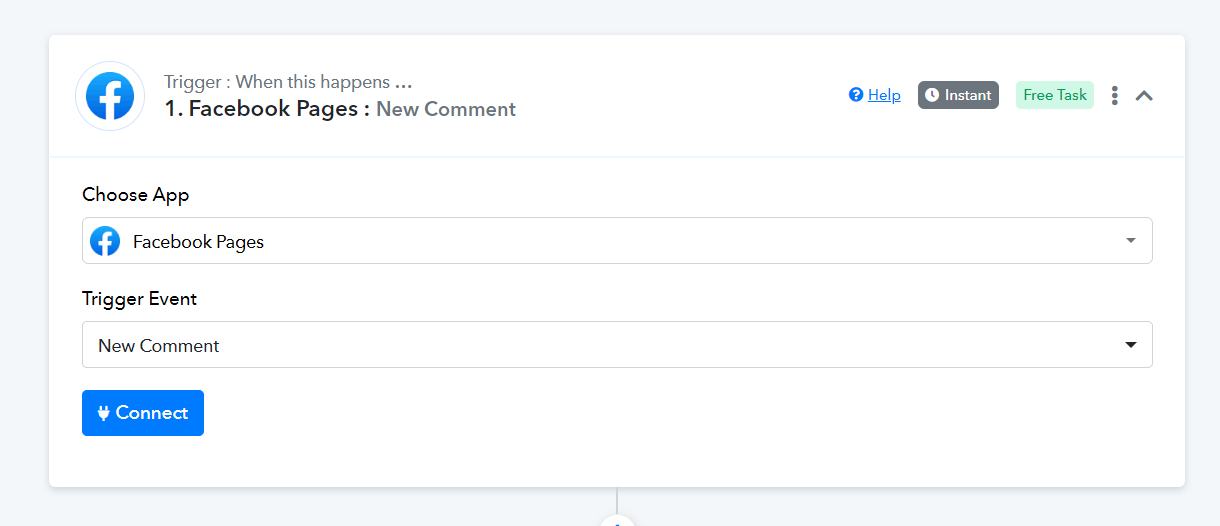The height and width of the screenshot is (526, 1220).
Task: Click the Trigger Event dropdown arrow
Action: 1131,345
